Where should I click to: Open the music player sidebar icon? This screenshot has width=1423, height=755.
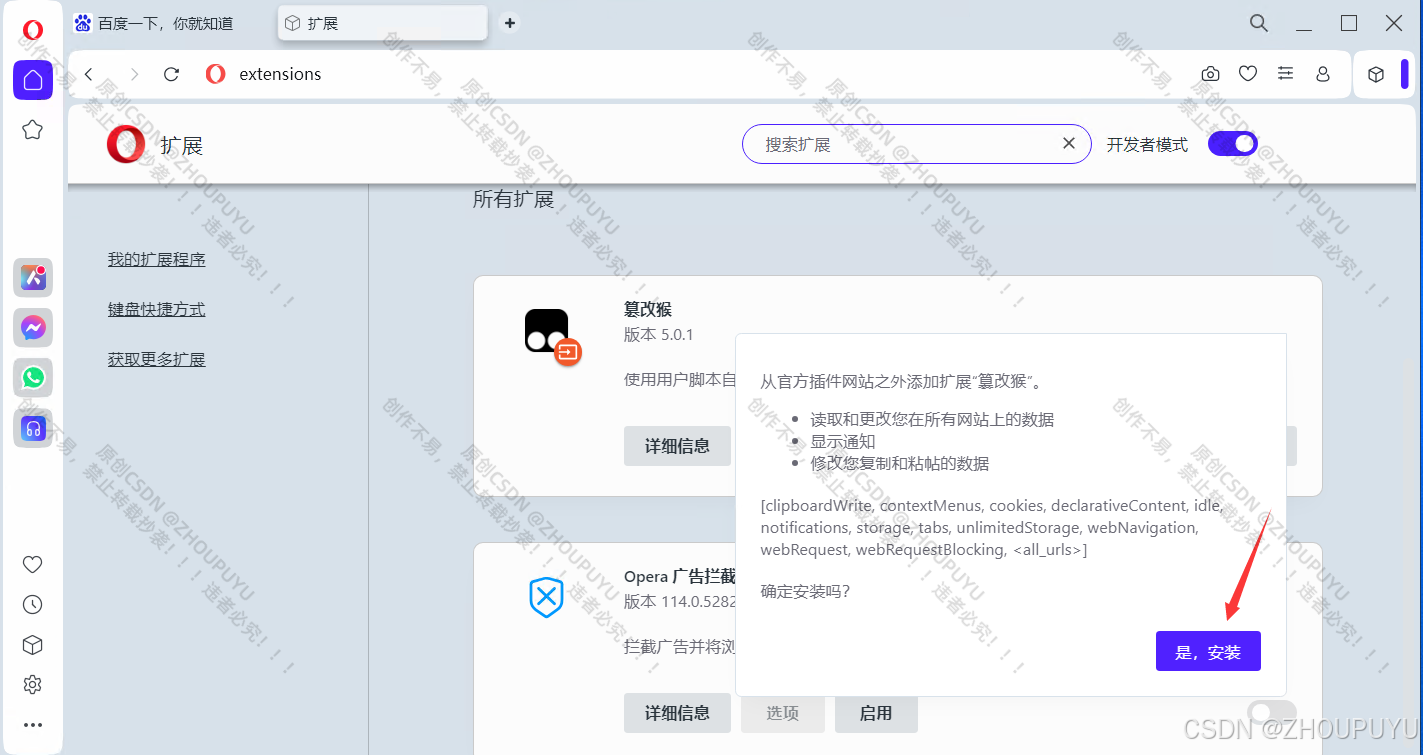(33, 428)
